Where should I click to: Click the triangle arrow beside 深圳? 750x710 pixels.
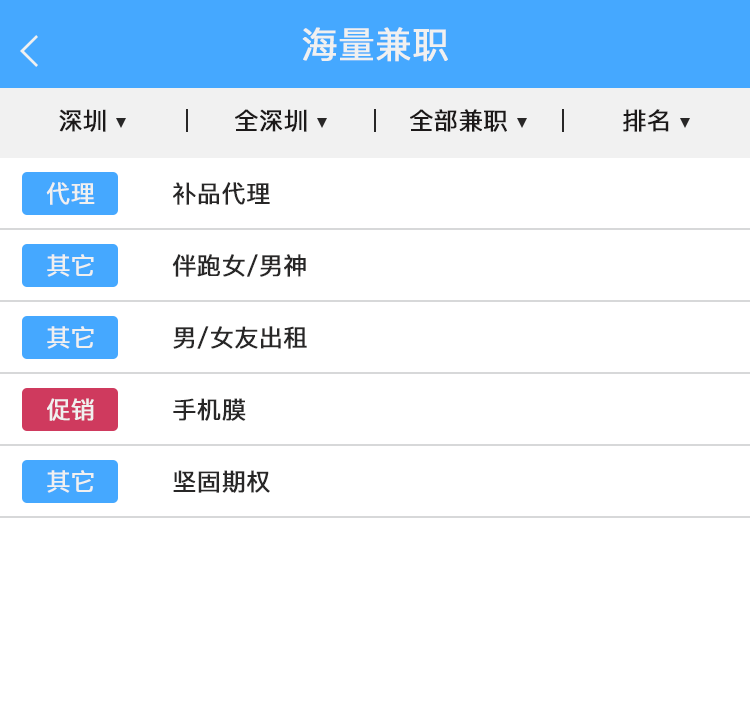(x=121, y=123)
